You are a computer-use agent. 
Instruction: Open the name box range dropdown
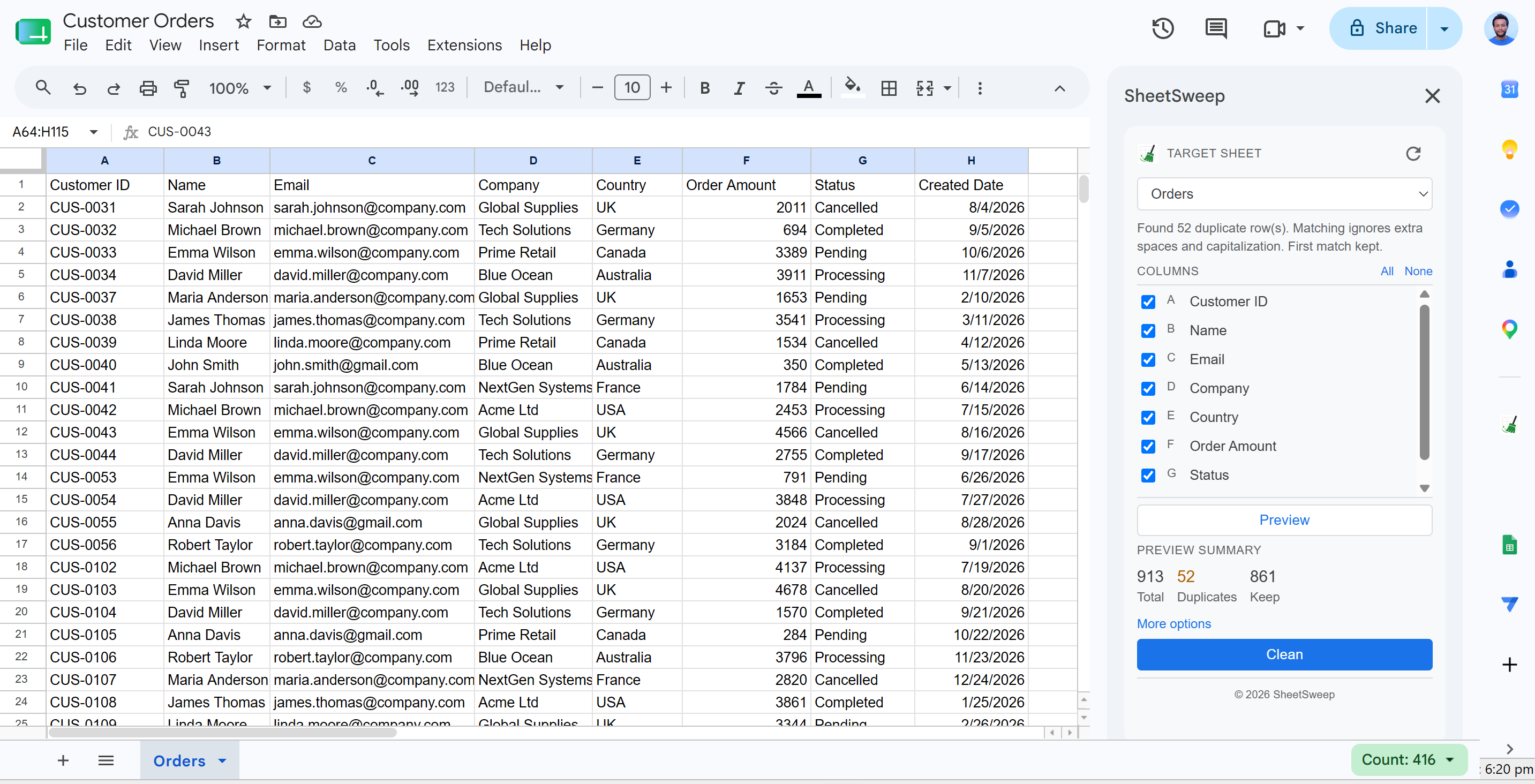94,132
